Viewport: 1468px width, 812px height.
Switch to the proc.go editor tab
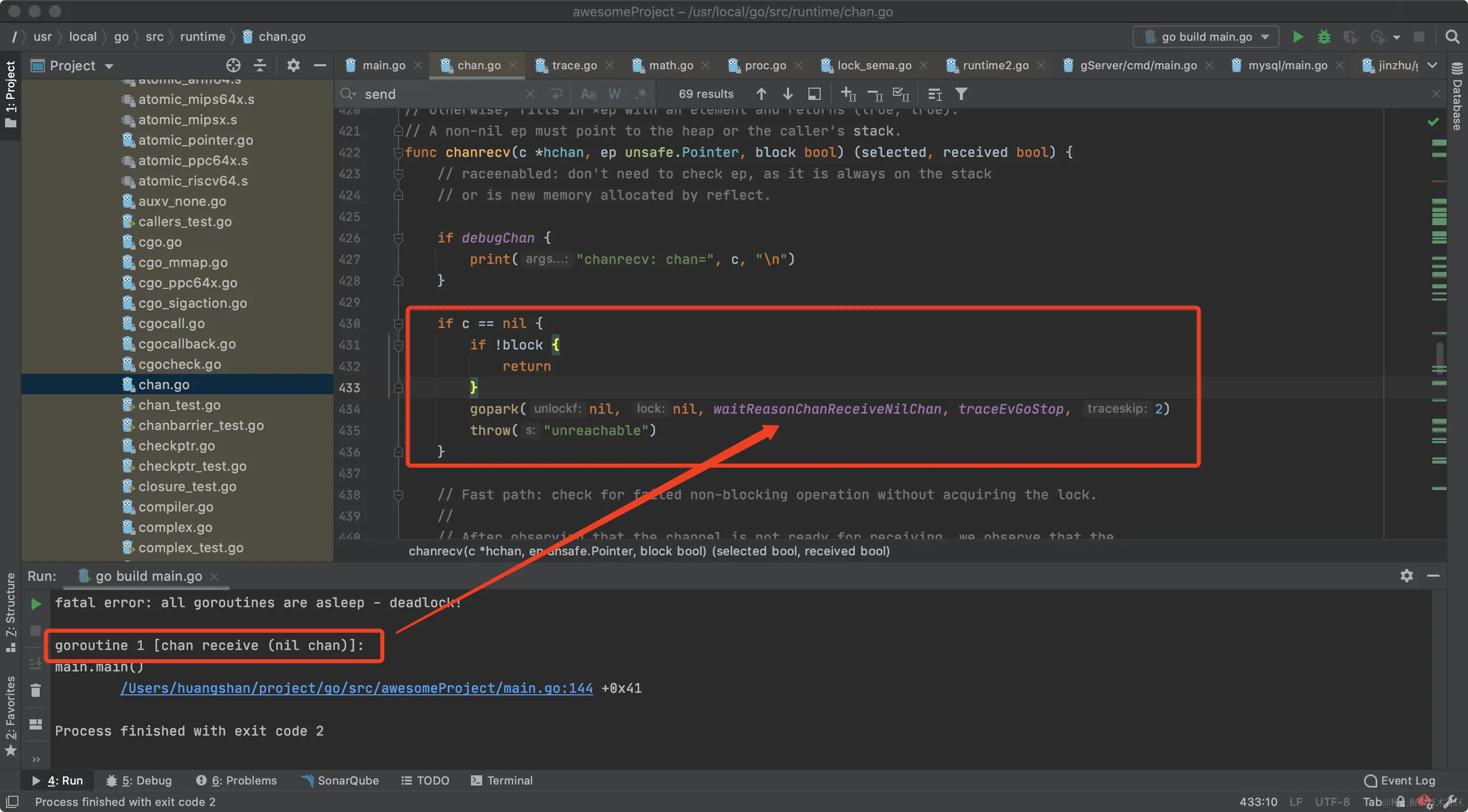pyautogui.click(x=764, y=66)
